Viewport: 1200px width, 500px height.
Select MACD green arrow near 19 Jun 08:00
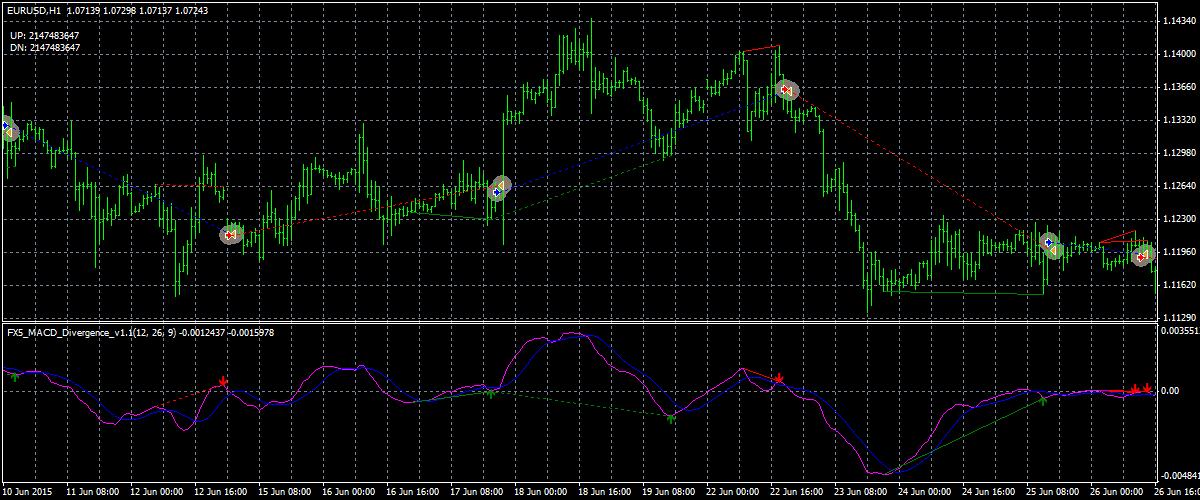coord(671,418)
